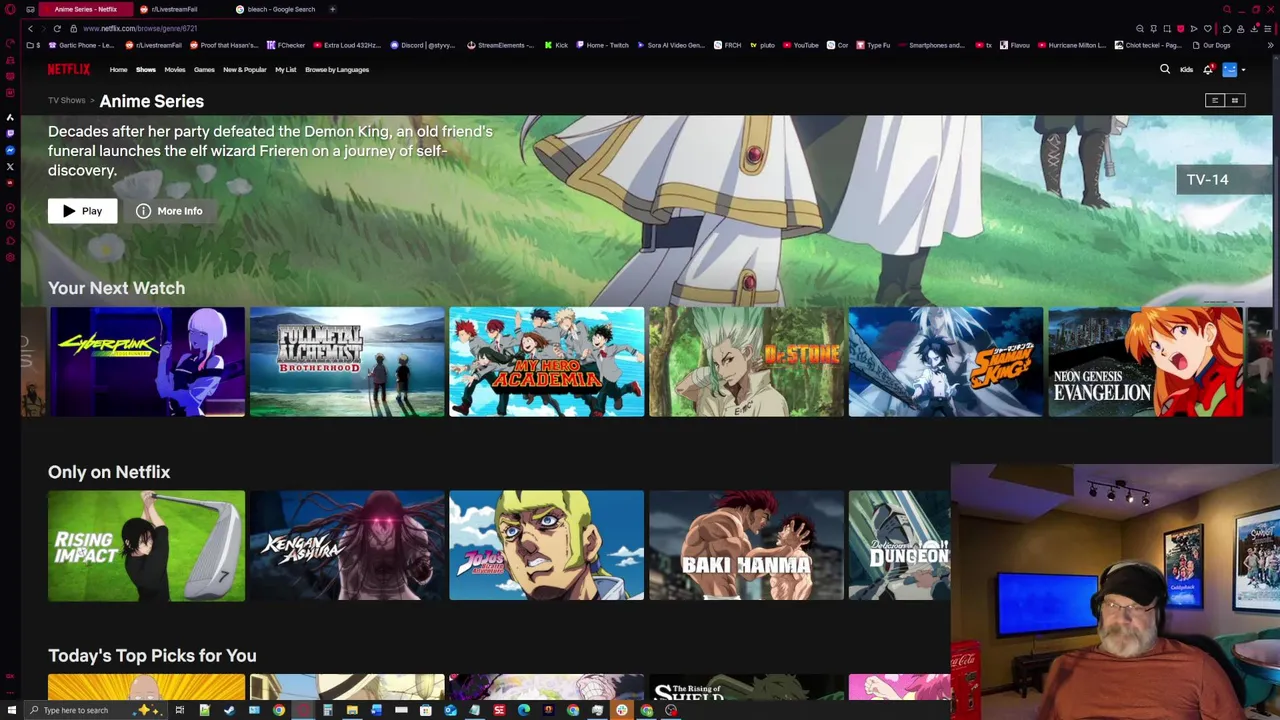Image resolution: width=1280 pixels, height=720 pixels.
Task: Open Steam from the taskbar
Action: coord(229,710)
